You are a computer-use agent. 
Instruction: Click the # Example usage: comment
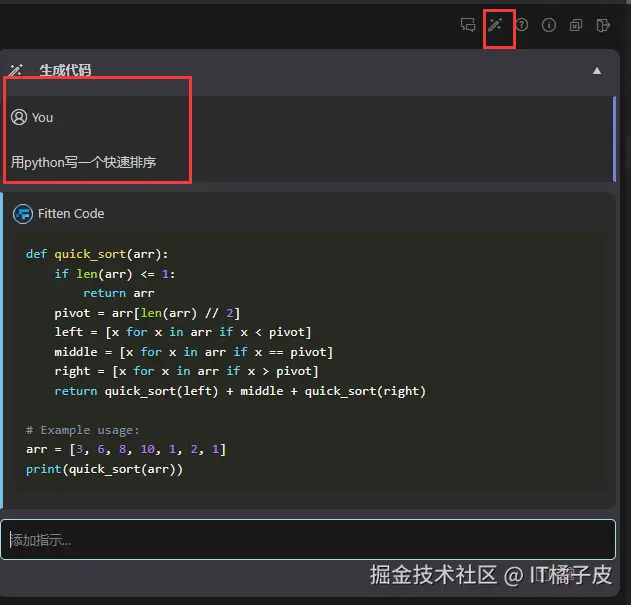82,430
